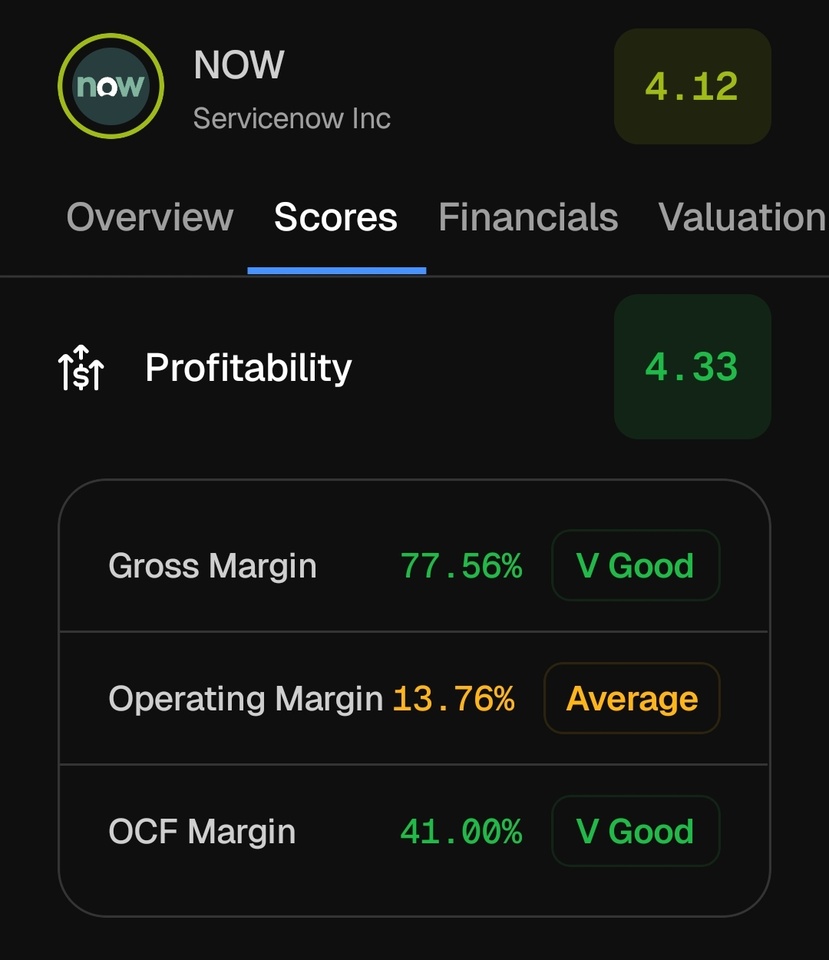Select the Scores tab
This screenshot has width=829, height=960.
(x=336, y=217)
